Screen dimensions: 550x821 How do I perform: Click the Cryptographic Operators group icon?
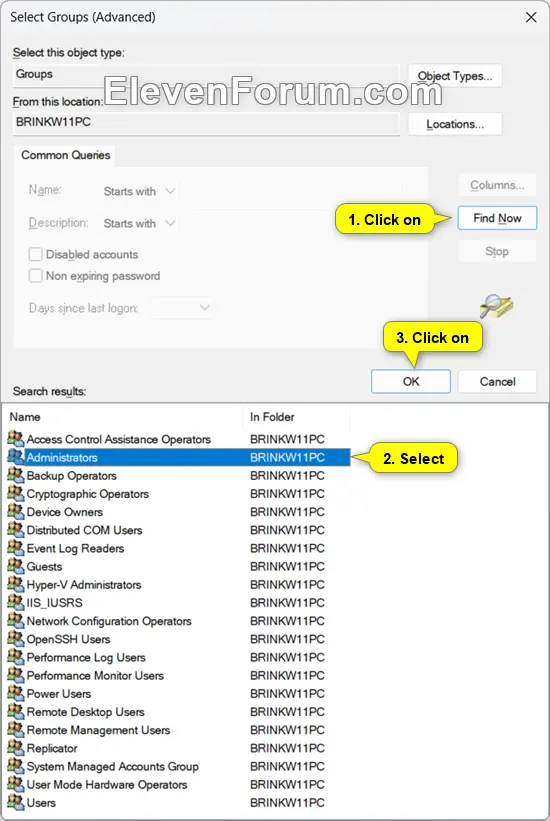[16, 493]
